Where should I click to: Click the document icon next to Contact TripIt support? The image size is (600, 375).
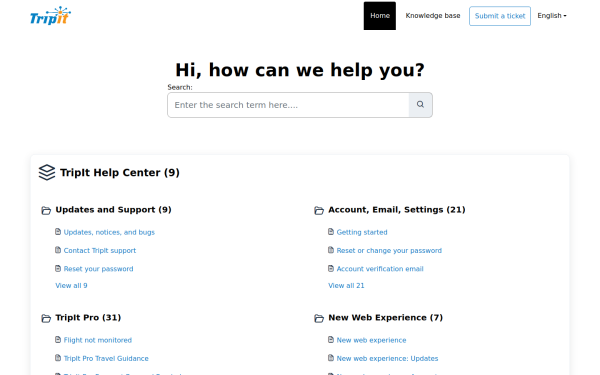click(58, 250)
